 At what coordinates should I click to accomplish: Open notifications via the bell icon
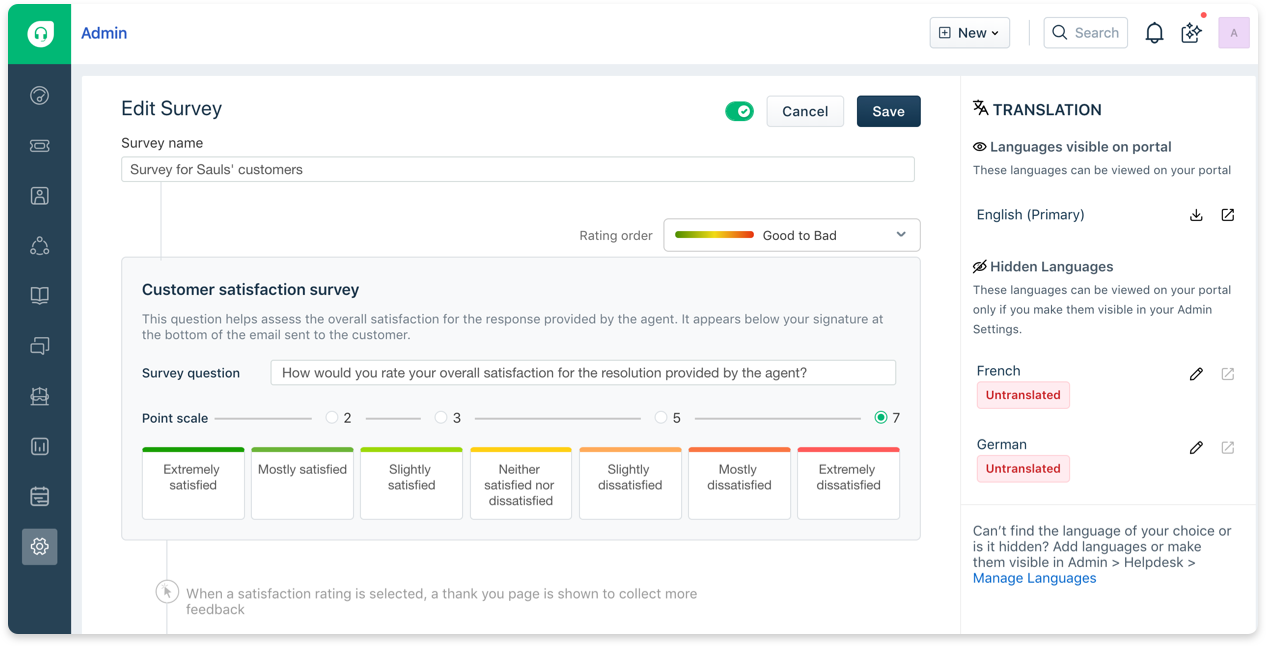[x=1154, y=32]
